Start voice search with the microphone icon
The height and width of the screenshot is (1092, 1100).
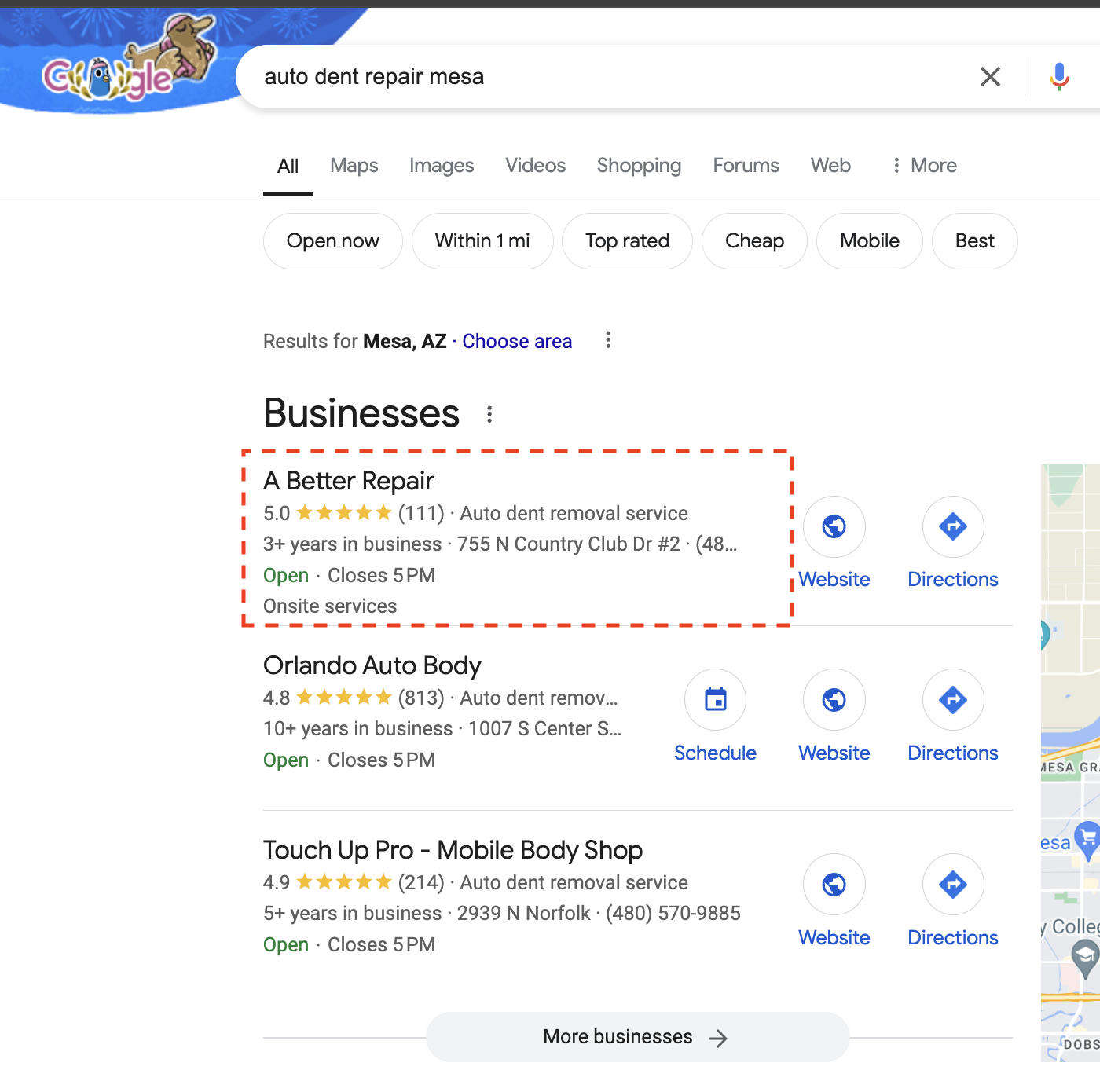click(1059, 77)
